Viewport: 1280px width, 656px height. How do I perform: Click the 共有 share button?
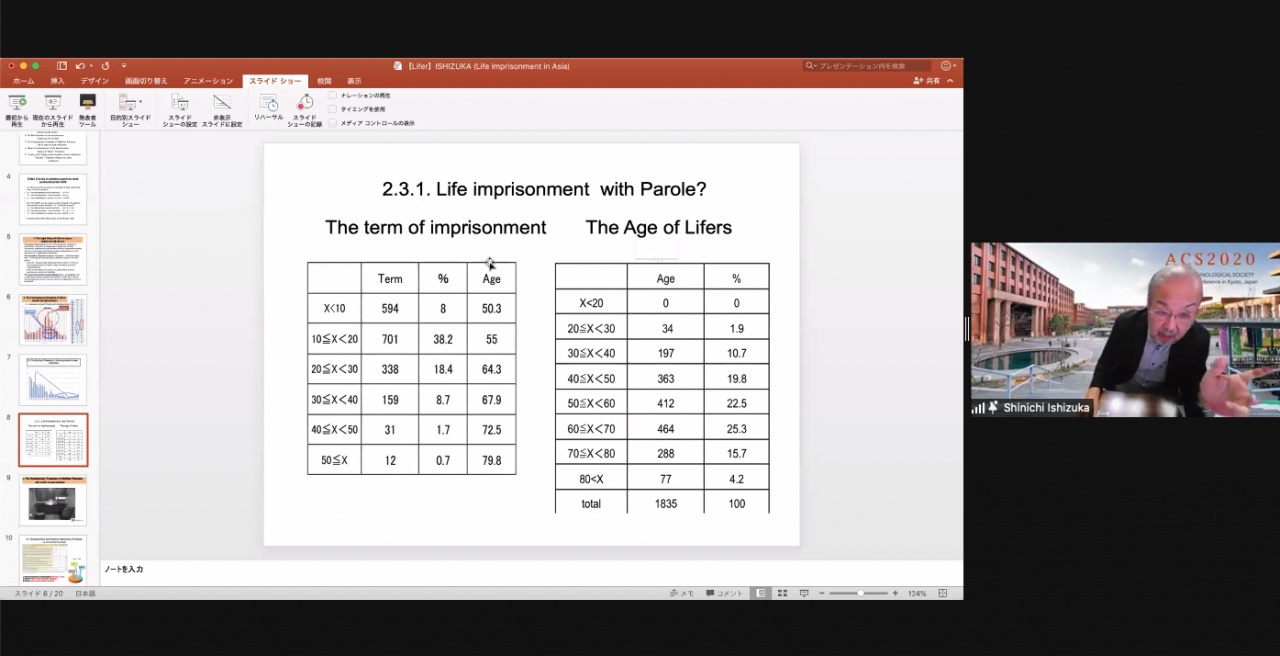click(x=927, y=81)
